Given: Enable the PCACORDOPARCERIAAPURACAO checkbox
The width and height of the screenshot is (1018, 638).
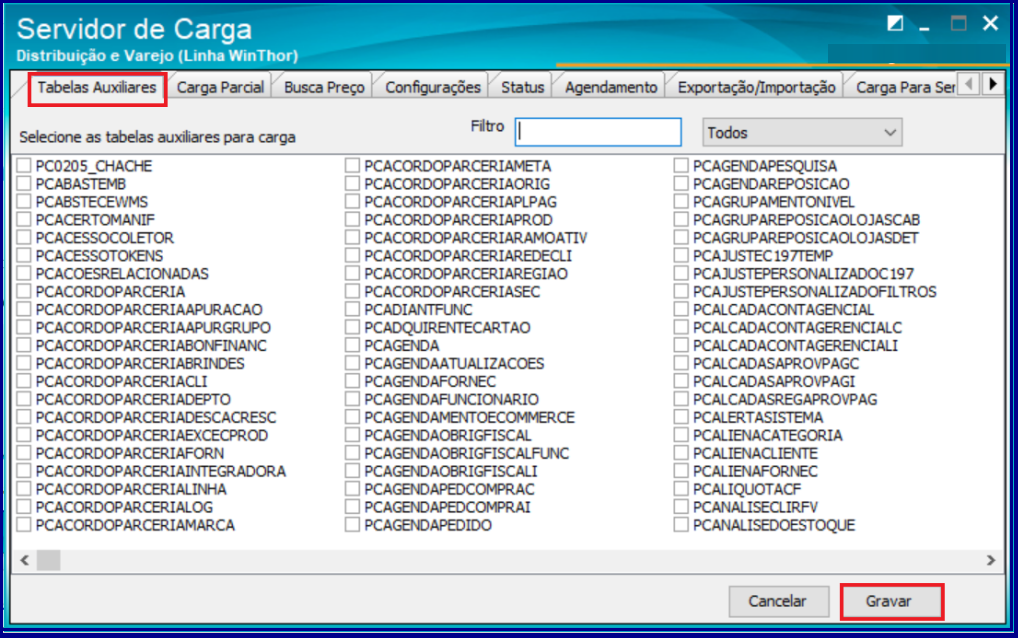Looking at the screenshot, I should [24, 310].
